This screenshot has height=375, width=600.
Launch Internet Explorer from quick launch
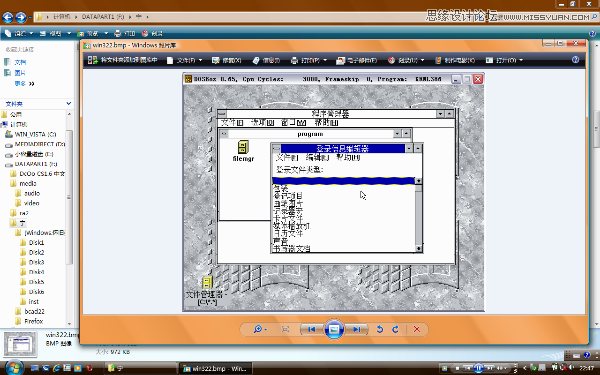[x=56, y=368]
